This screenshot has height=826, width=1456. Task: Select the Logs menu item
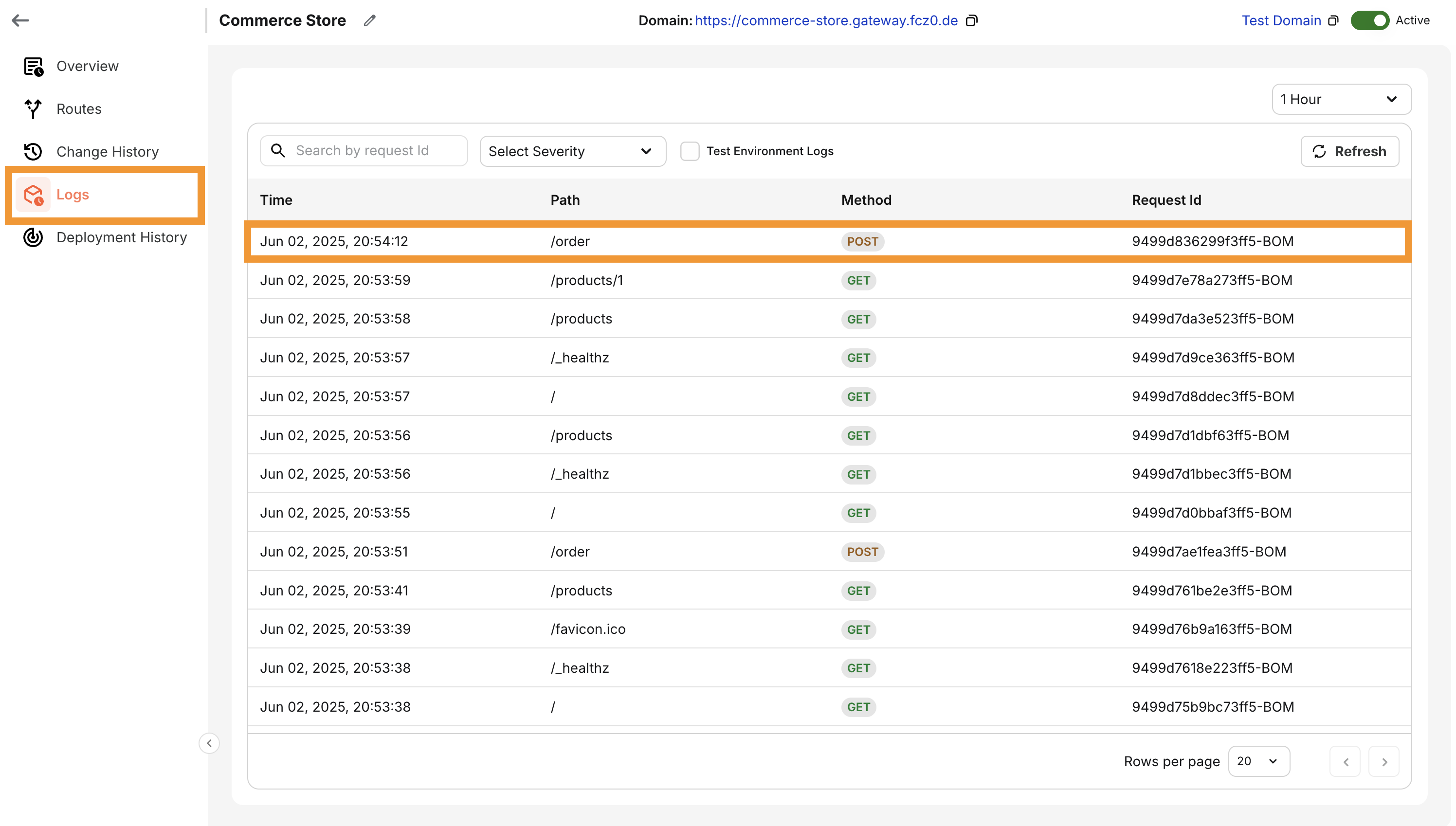click(x=73, y=195)
